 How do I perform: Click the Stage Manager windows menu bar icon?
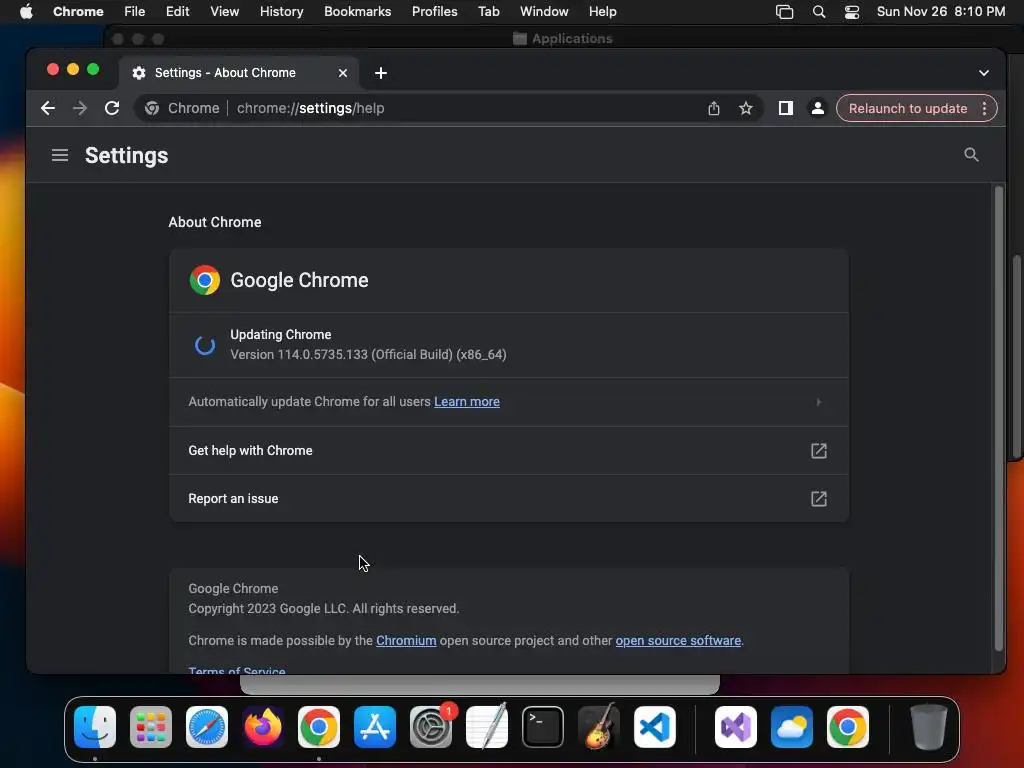coord(784,12)
